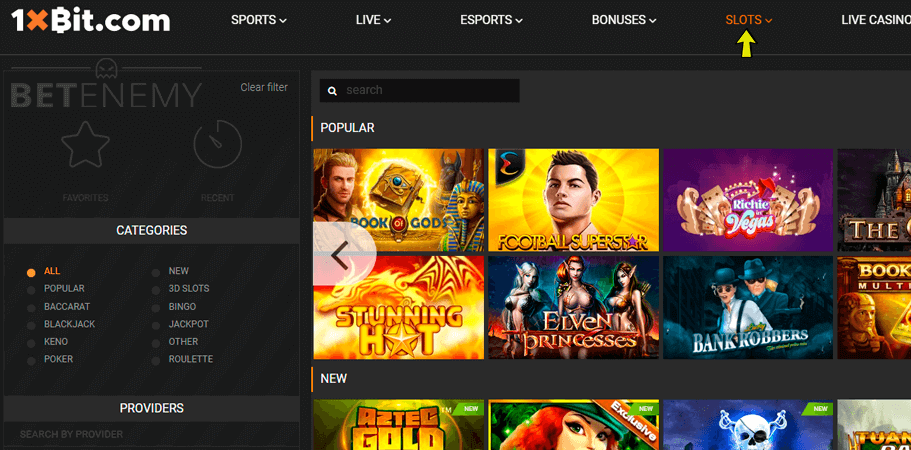Image resolution: width=911 pixels, height=450 pixels.
Task: Click the carousel previous arrow
Action: pyautogui.click(x=340, y=255)
